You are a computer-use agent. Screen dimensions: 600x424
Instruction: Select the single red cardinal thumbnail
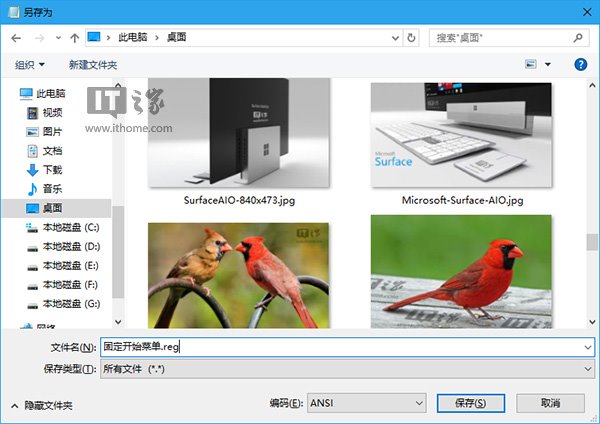461,272
